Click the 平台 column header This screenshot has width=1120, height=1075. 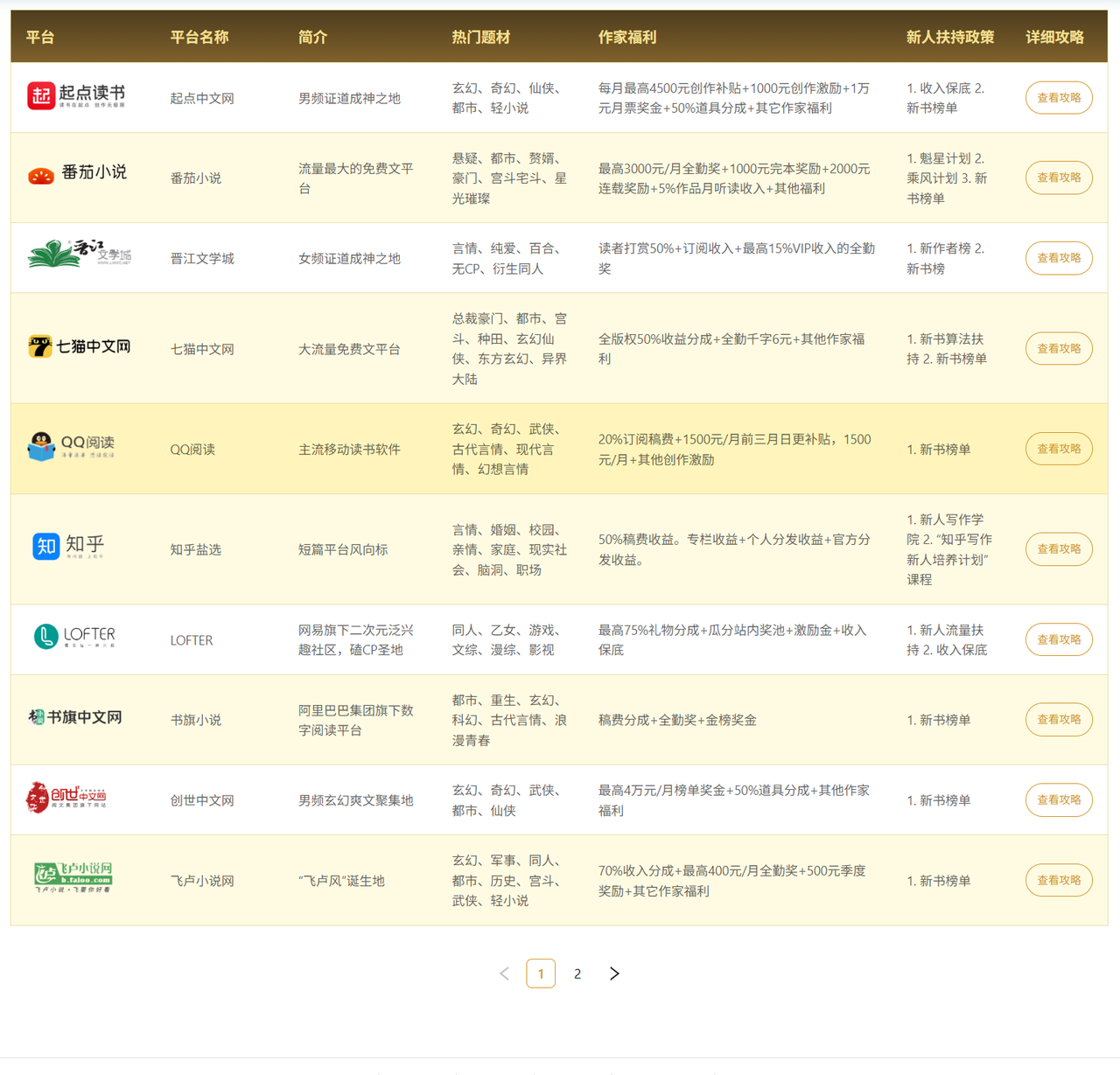point(40,37)
